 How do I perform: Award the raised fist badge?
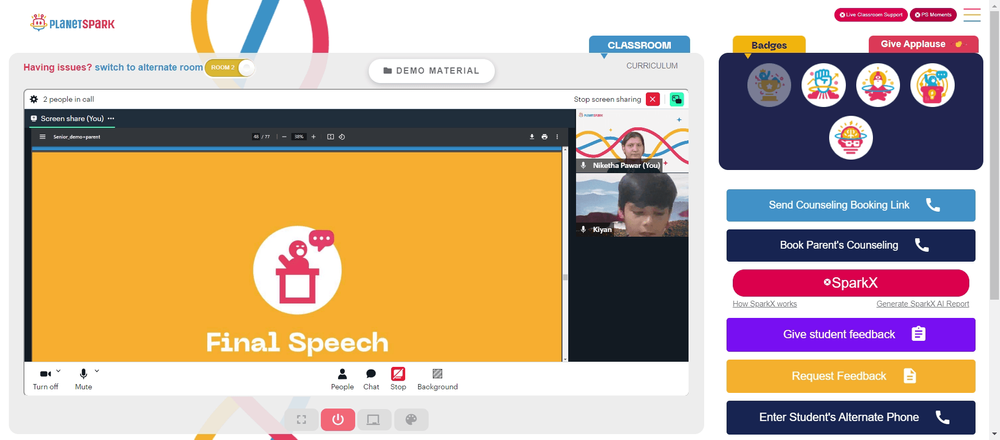pyautogui.click(x=823, y=85)
